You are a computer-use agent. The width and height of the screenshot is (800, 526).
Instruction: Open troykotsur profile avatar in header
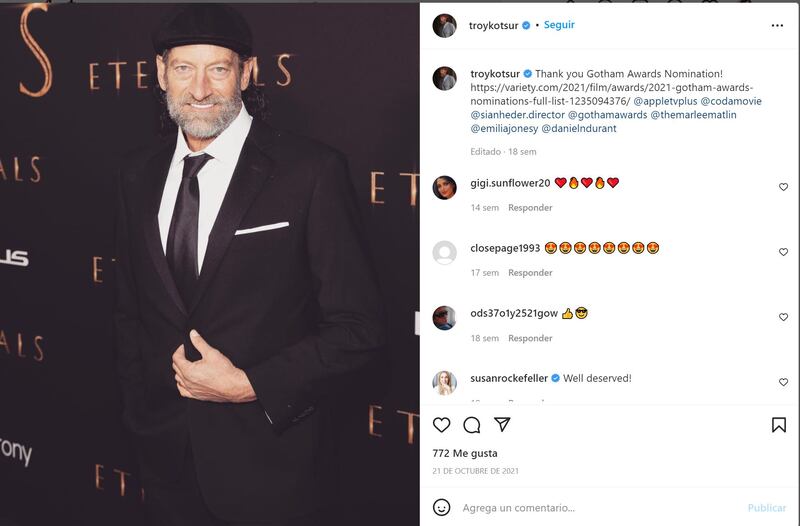tap(445, 26)
